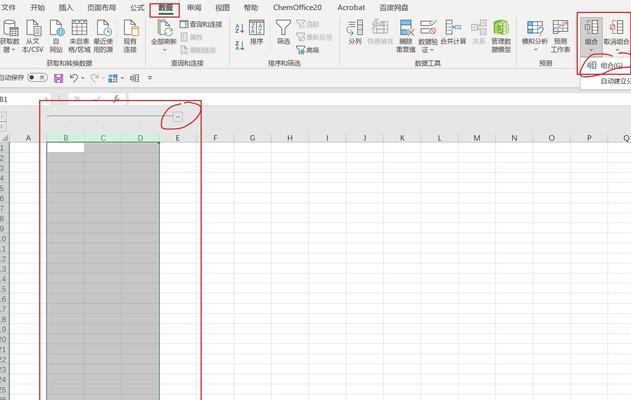Open the Undo history dropdown arrow
This screenshot has width=631, height=400.
[82, 78]
